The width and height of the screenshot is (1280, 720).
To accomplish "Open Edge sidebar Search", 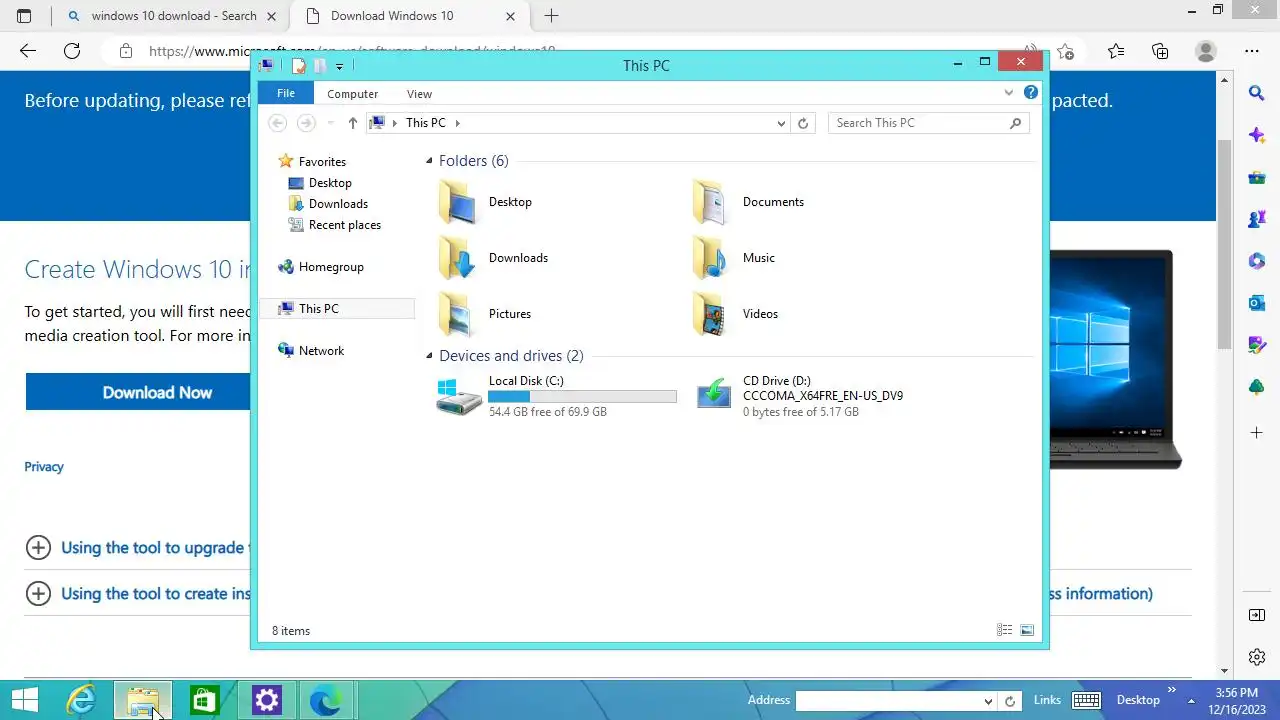I will (x=1257, y=93).
